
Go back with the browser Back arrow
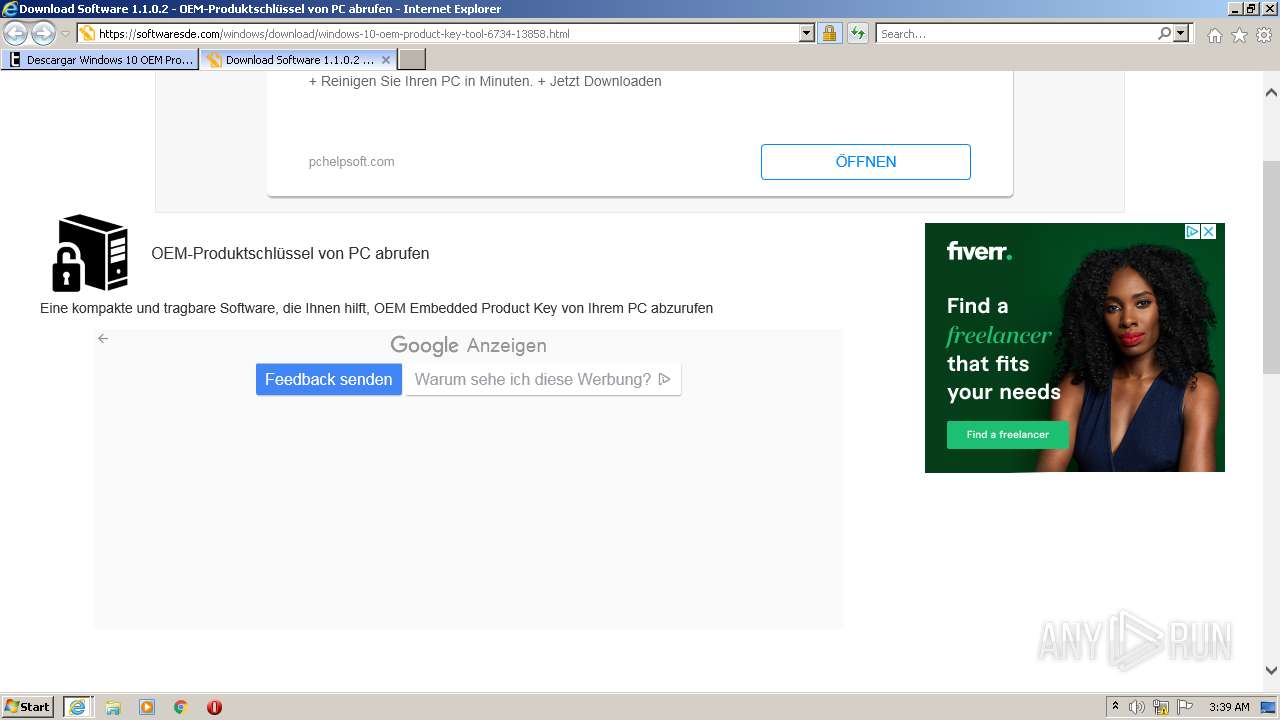point(16,33)
